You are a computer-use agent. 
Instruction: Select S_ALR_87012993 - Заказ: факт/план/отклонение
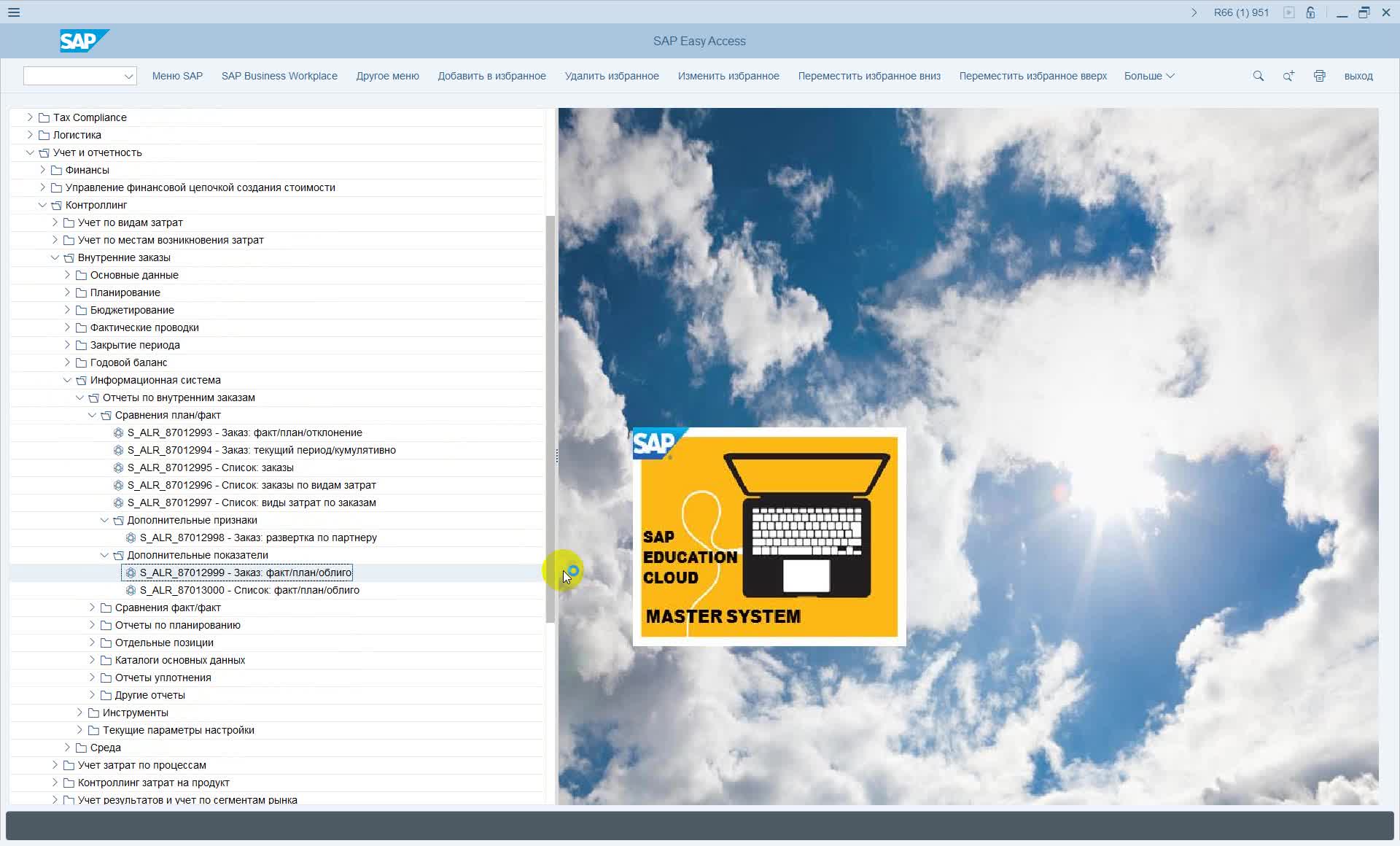coord(245,432)
